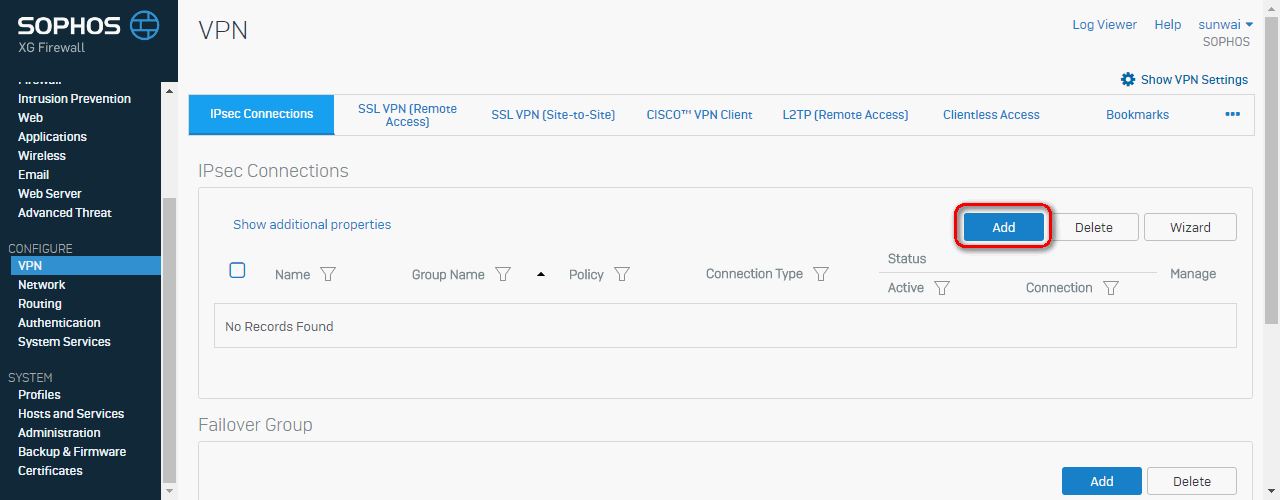This screenshot has height=500, width=1280.
Task: Open the L2TP (Remote Access) tab
Action: tap(845, 115)
